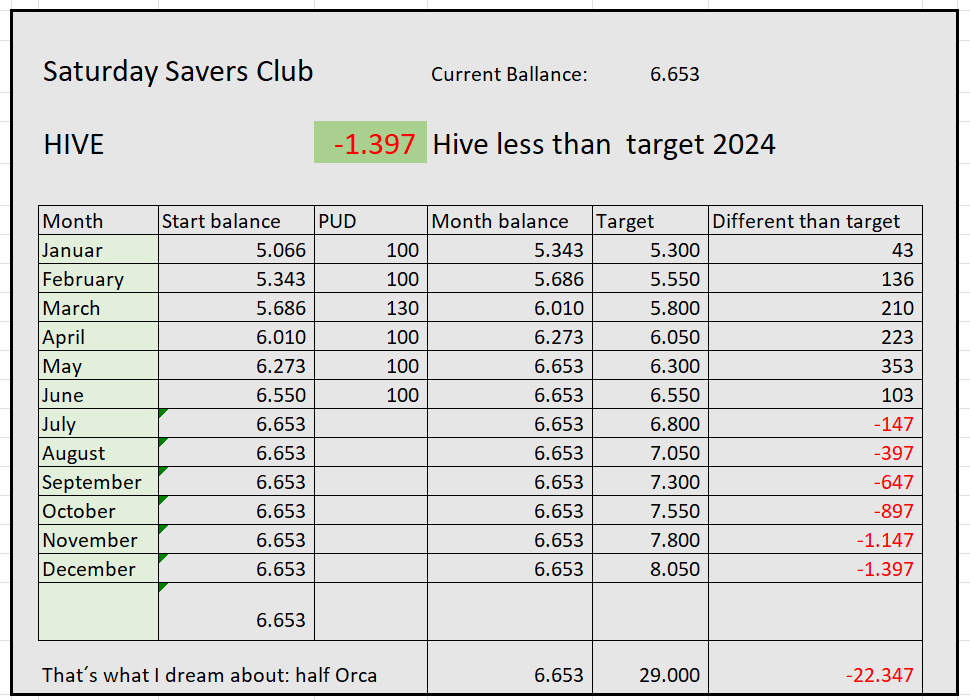Image resolution: width=970 pixels, height=700 pixels.
Task: Click November target 7.800
Action: pos(650,540)
